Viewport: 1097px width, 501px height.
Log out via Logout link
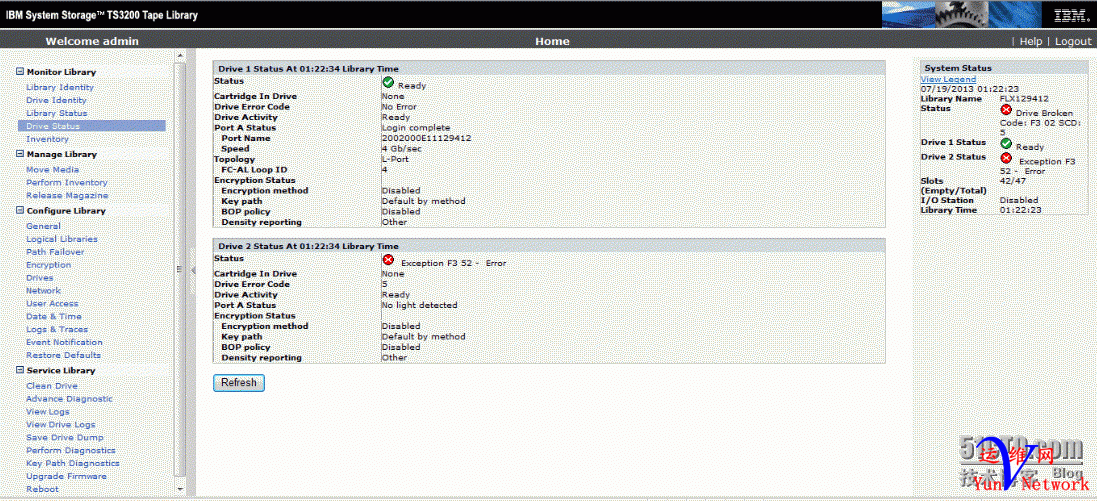click(1073, 41)
